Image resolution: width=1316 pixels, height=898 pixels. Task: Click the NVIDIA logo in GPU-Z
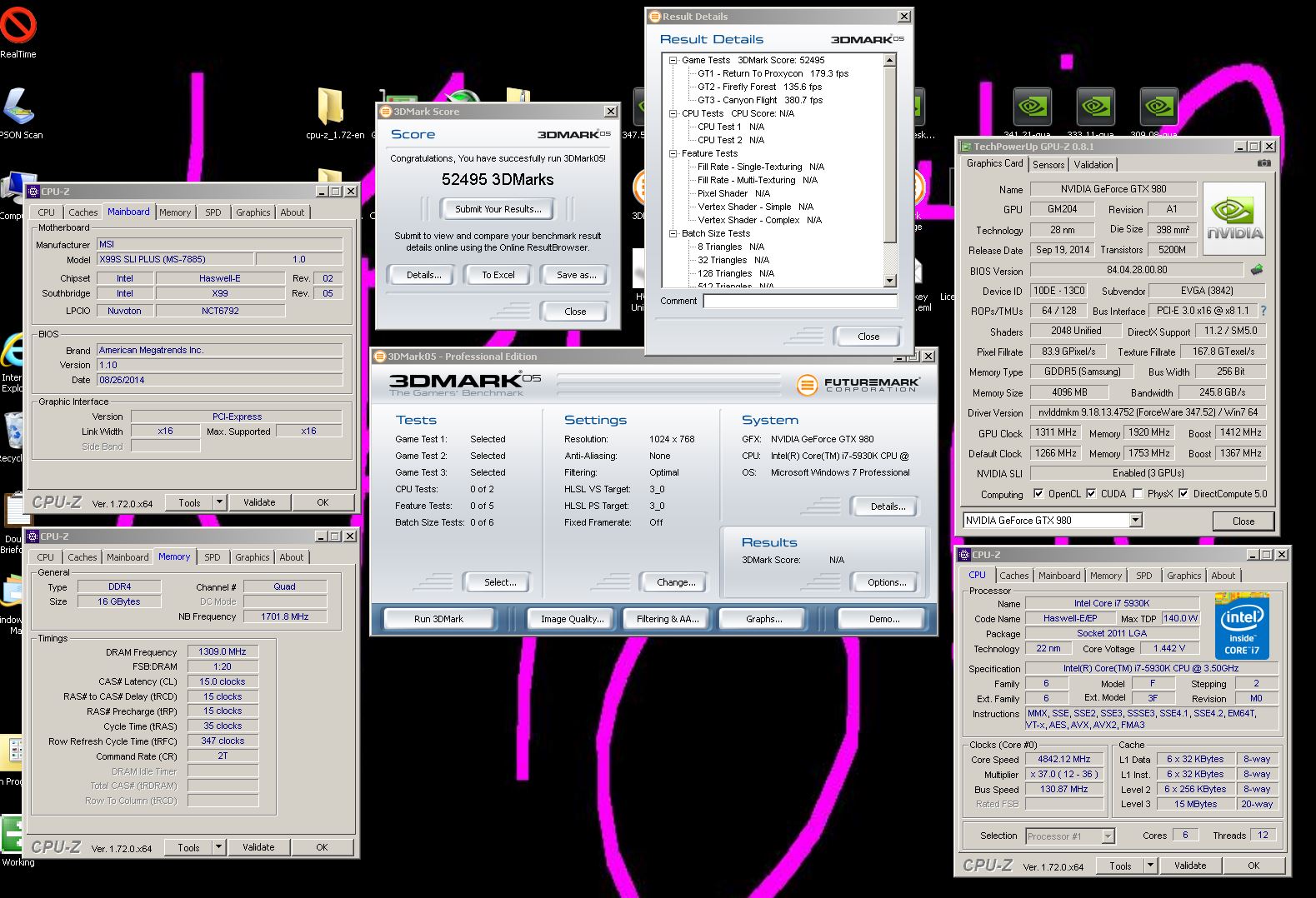[1233, 217]
